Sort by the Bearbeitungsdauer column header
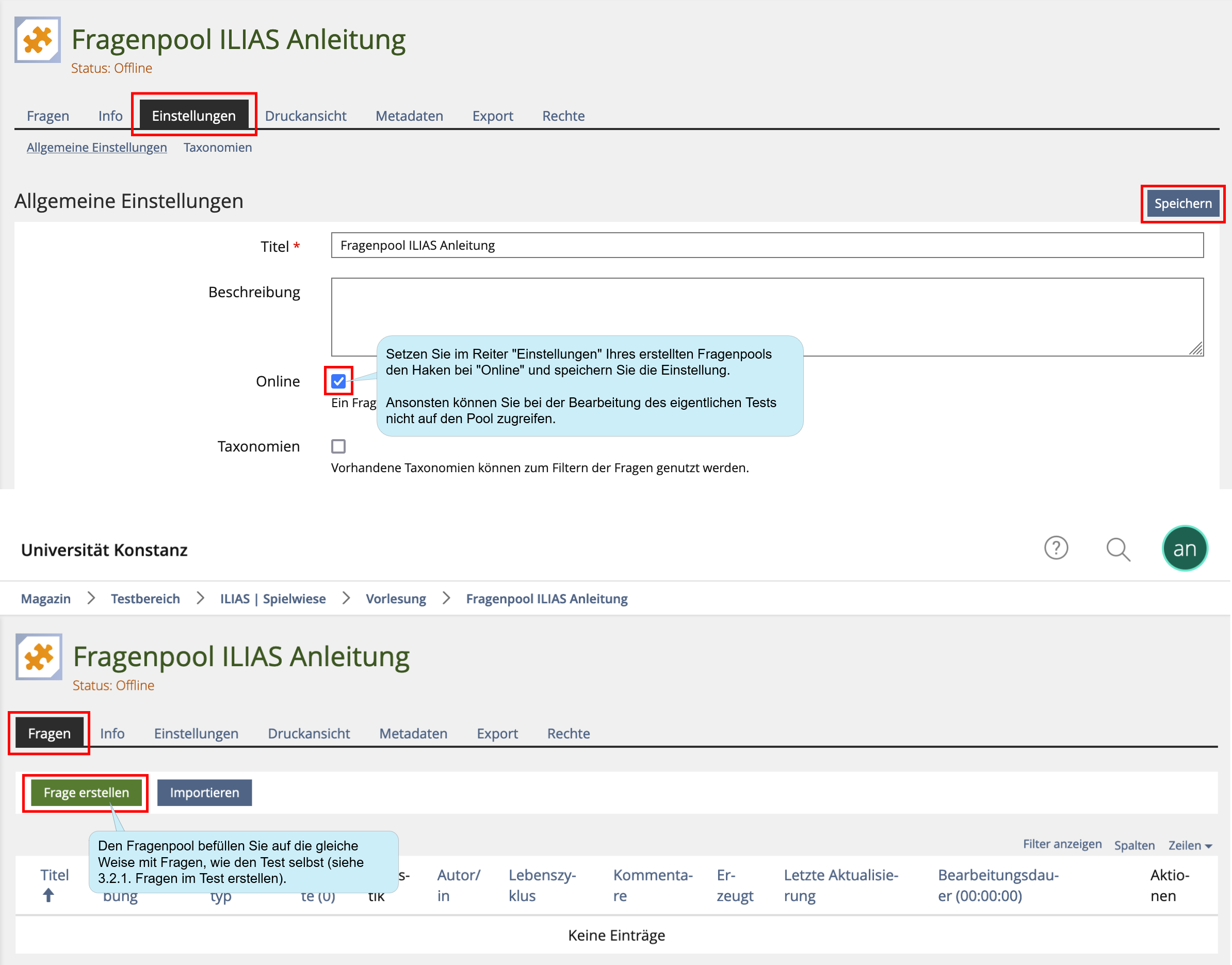The image size is (1232, 965). (x=998, y=886)
